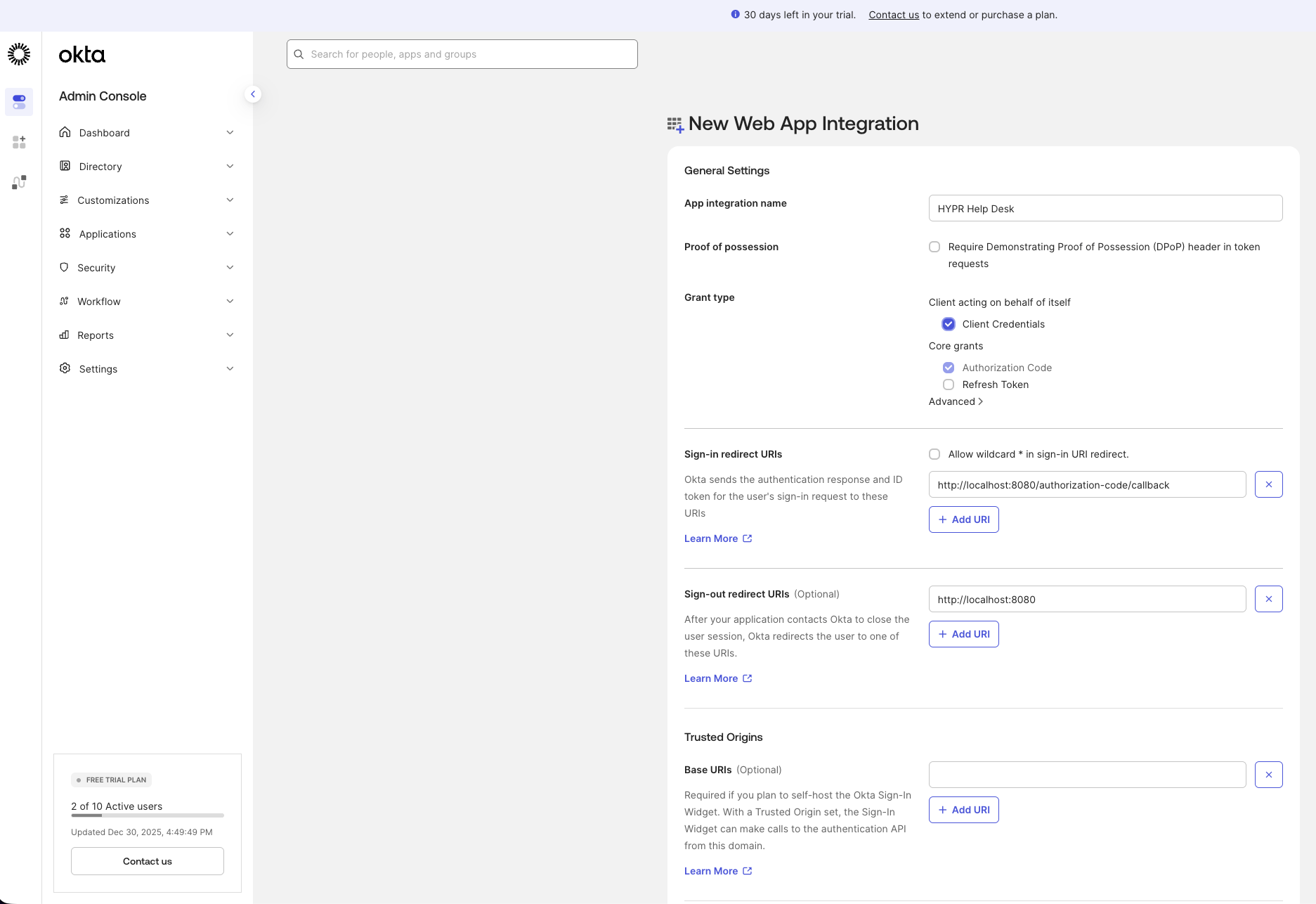Select the Admin Console toggle icon in rail
The height and width of the screenshot is (904, 1316).
(19, 102)
